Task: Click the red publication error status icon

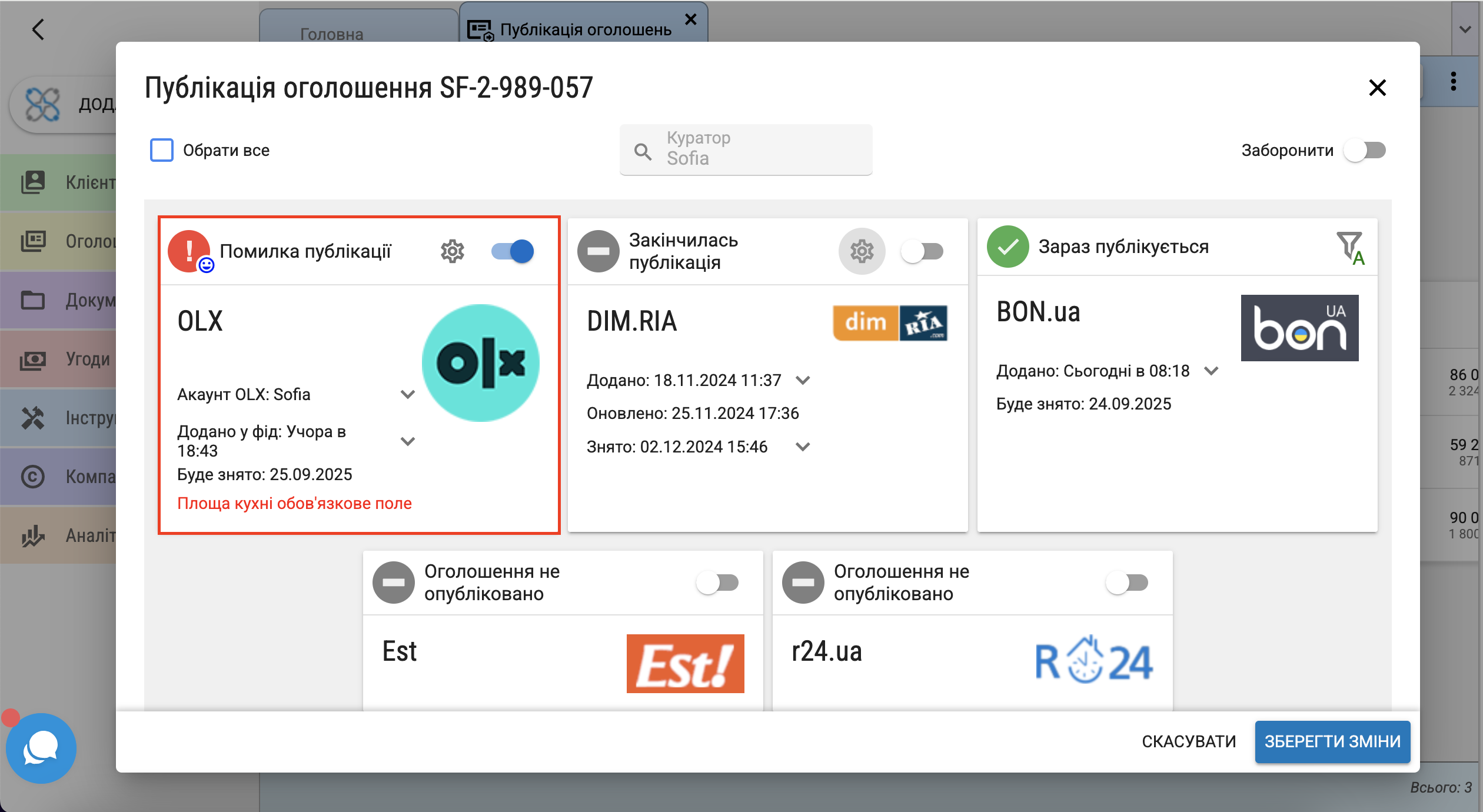Action: 189,251
